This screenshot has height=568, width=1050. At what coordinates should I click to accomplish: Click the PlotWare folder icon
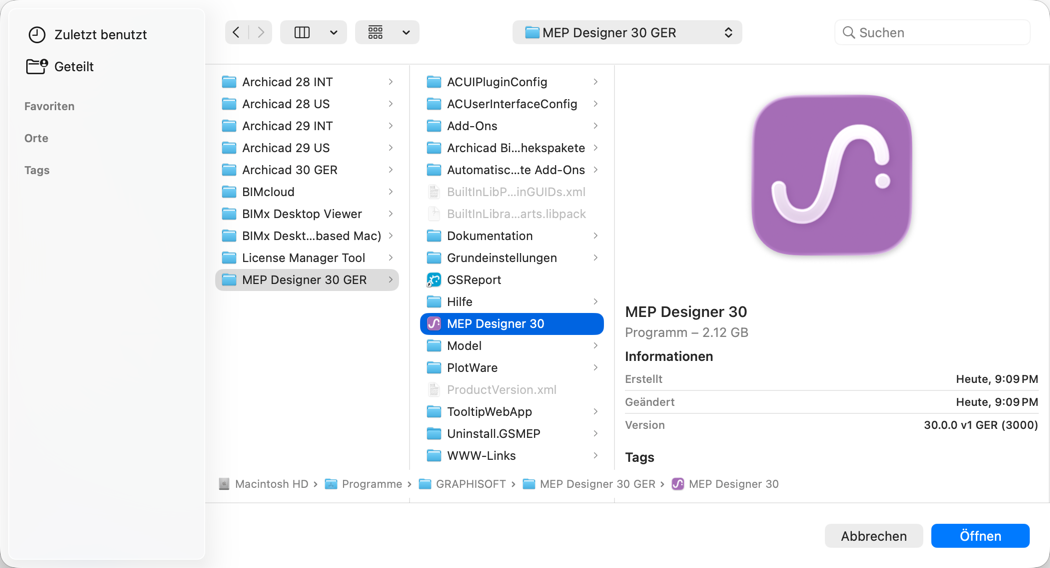click(x=434, y=368)
